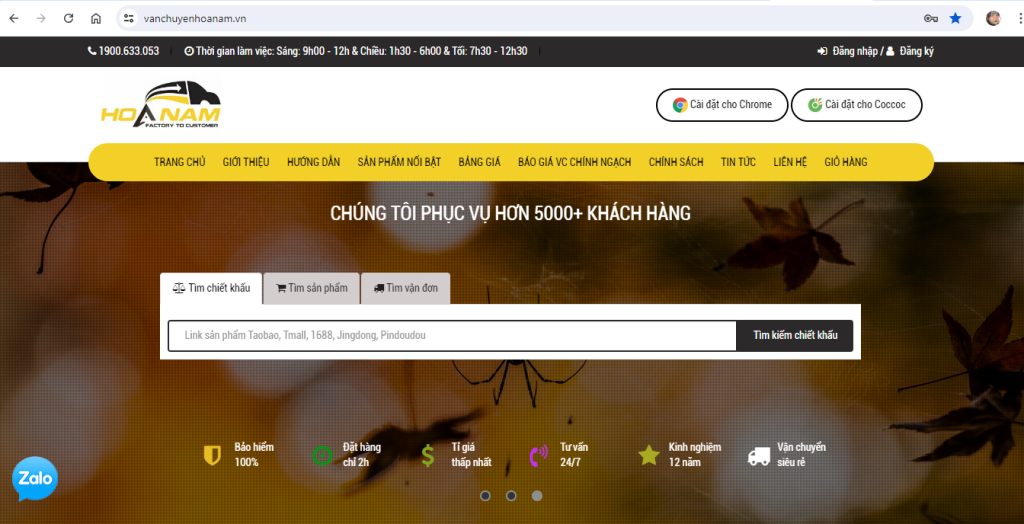The width and height of the screenshot is (1024, 524).
Task: Install extension via Cài đặt cho Coccoc
Action: click(856, 105)
